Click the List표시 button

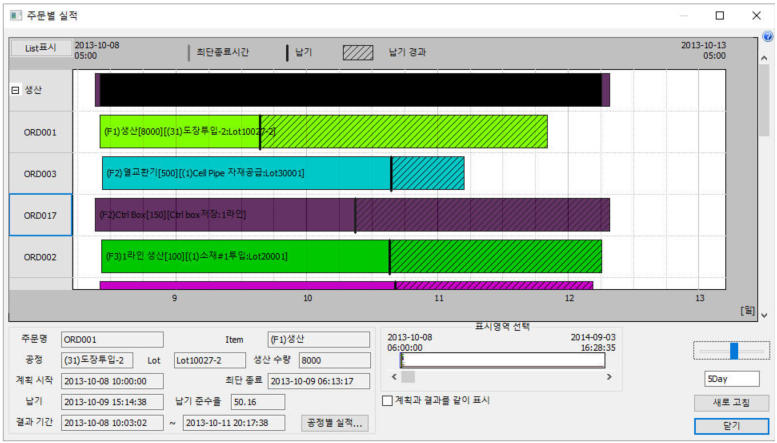tap(39, 47)
